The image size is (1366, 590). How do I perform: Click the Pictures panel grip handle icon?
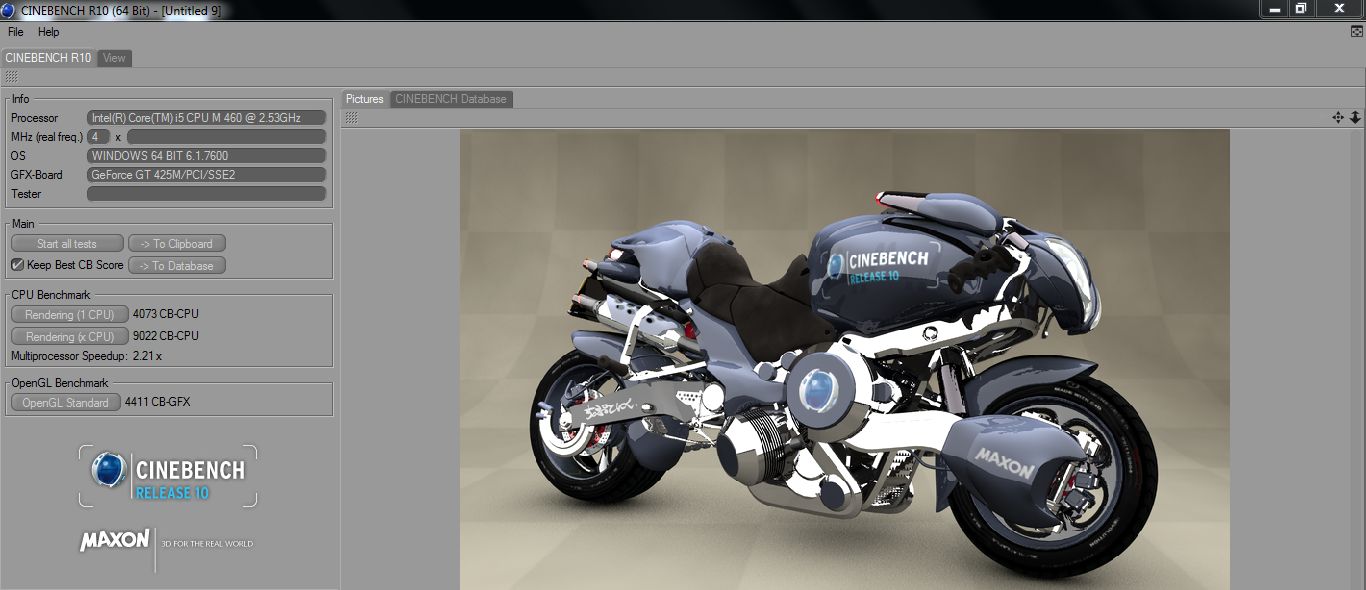tap(352, 118)
